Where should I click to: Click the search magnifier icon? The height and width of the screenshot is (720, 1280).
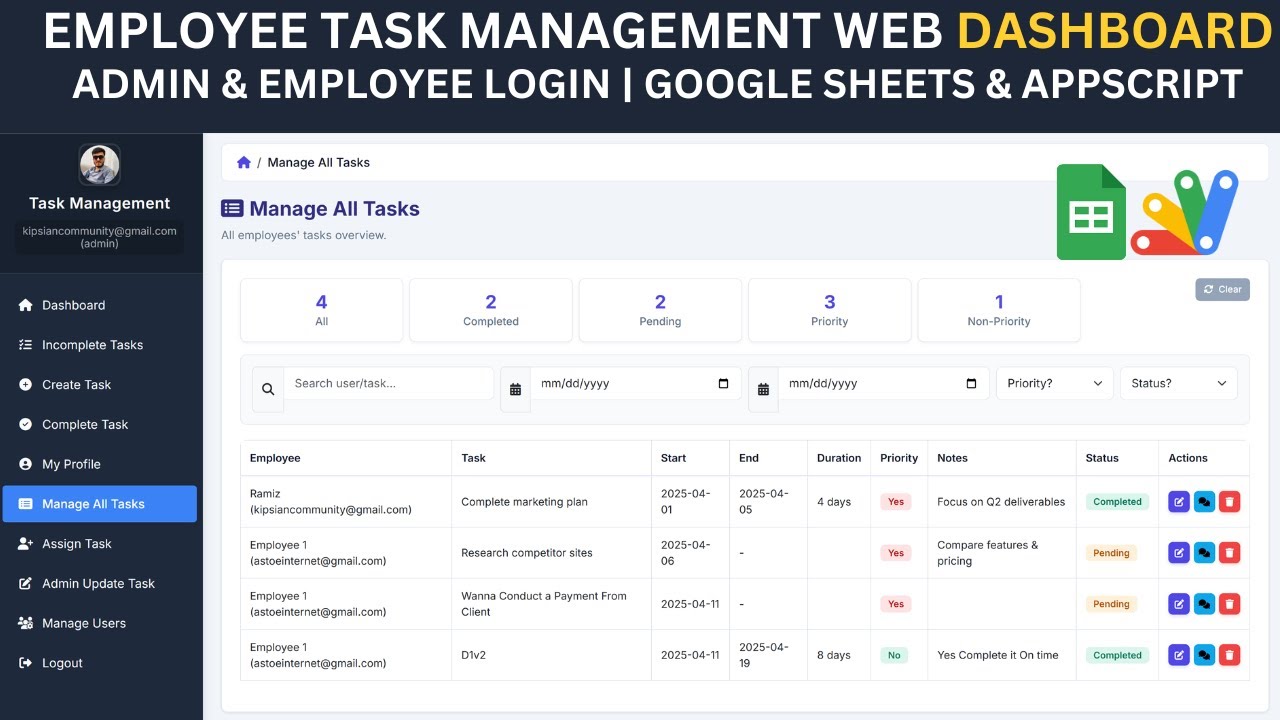[268, 389]
